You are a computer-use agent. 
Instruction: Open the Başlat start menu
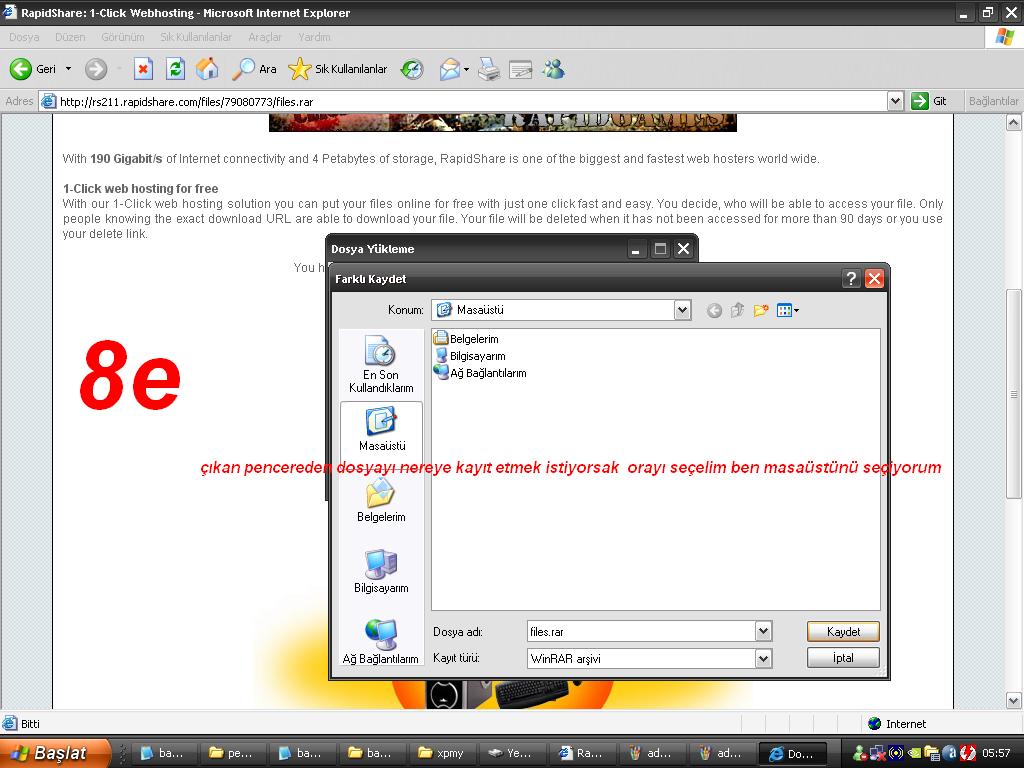(55, 753)
